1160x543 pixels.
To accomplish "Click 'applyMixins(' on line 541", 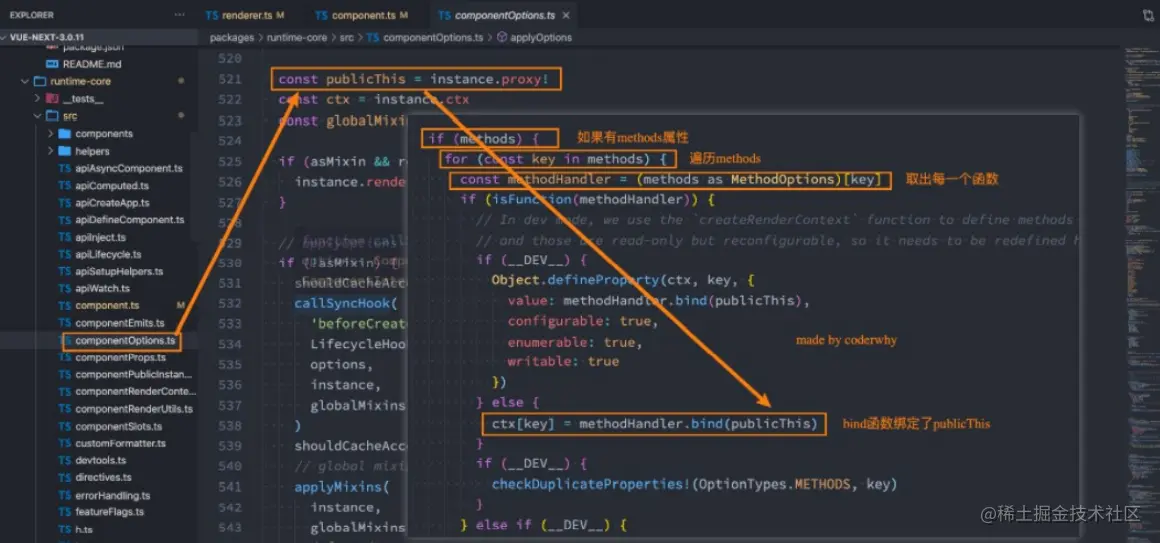I will point(341,487).
